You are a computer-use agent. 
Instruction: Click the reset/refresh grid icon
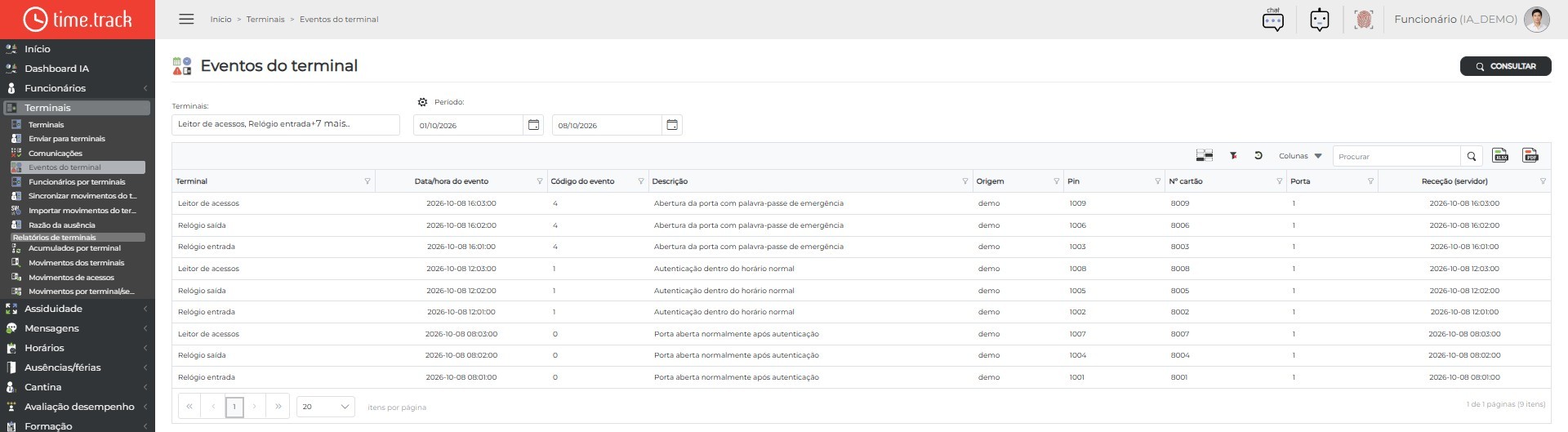[1258, 155]
